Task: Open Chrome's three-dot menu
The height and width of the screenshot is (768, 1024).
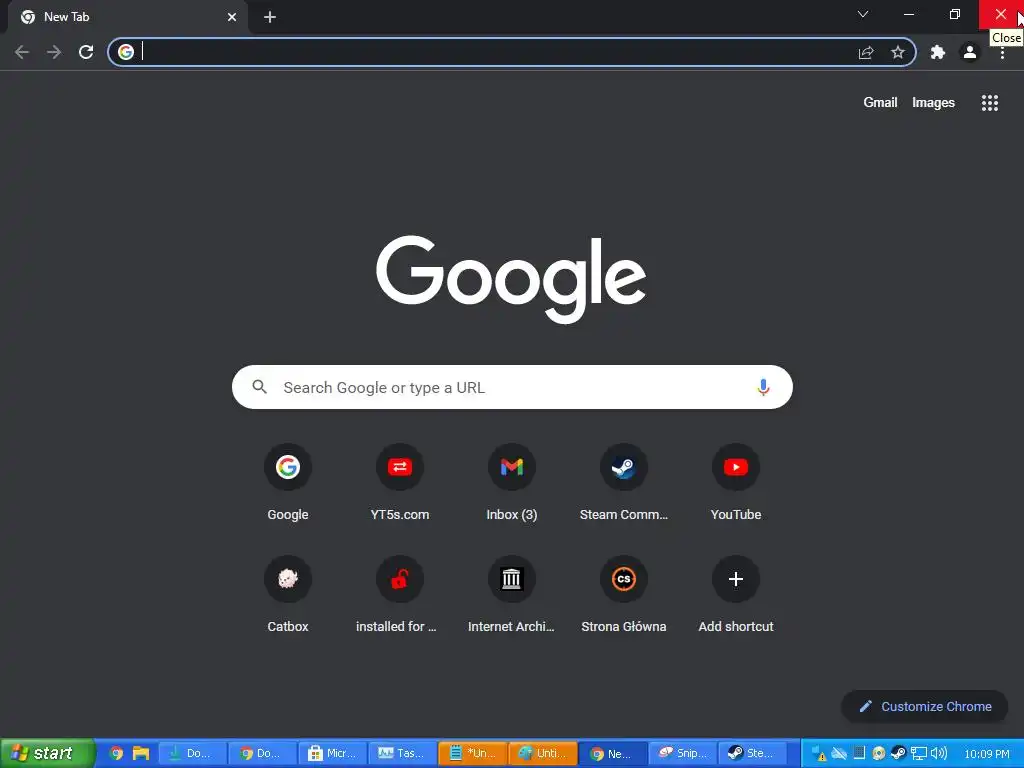Action: [x=1002, y=52]
